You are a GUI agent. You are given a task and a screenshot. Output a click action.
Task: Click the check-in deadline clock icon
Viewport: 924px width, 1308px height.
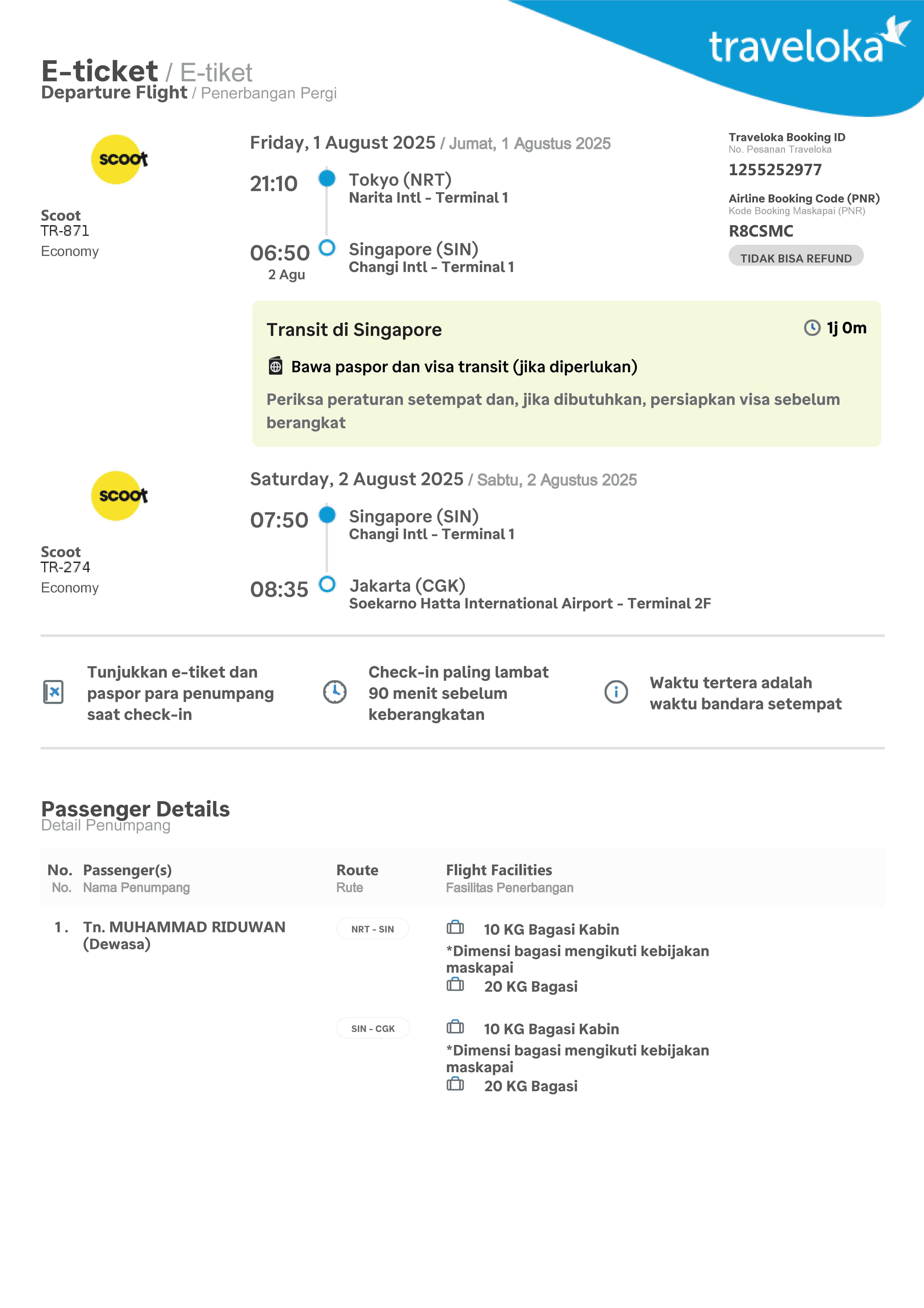(x=335, y=692)
